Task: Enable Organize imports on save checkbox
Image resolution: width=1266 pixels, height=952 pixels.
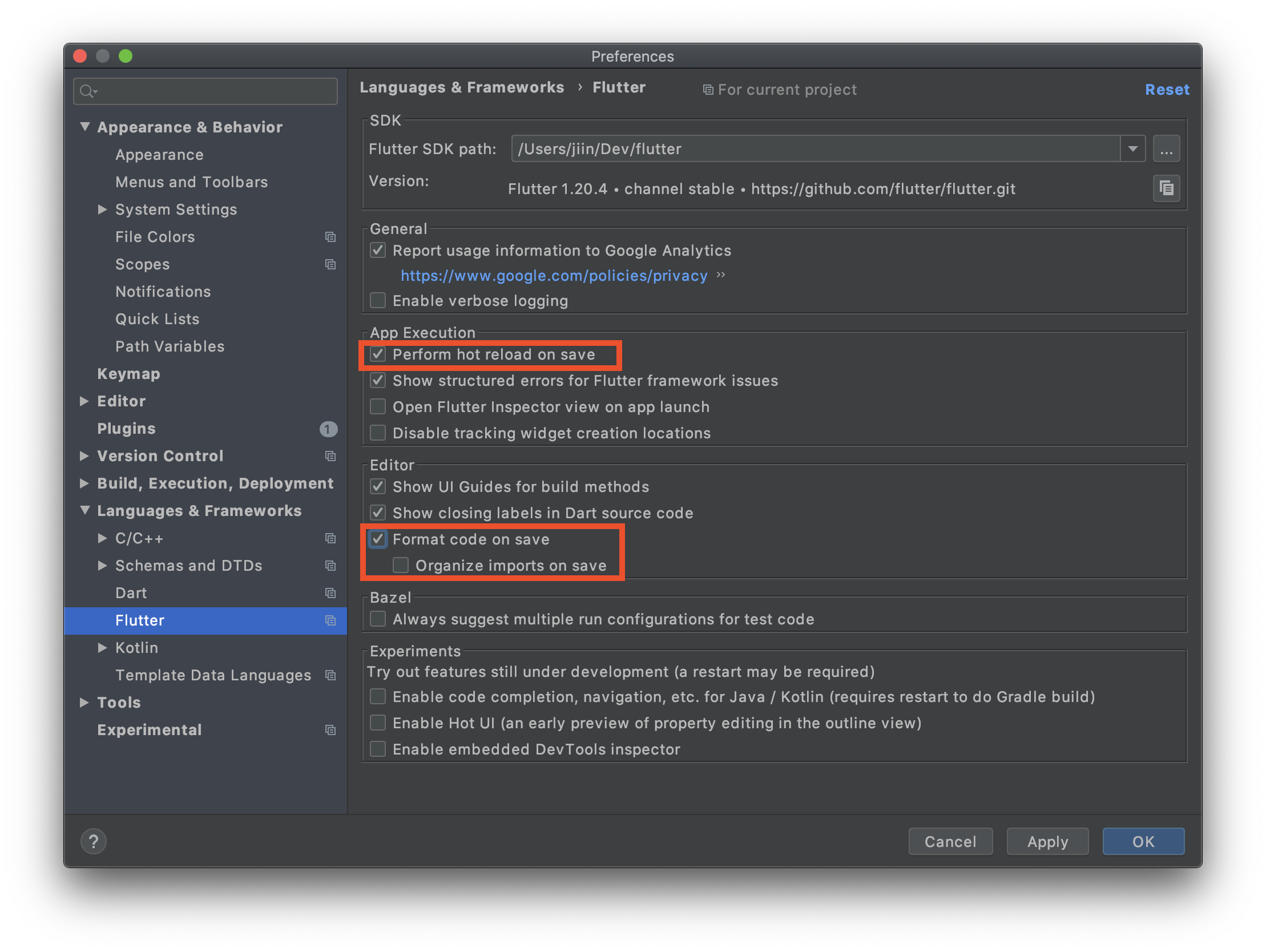Action: click(401, 566)
